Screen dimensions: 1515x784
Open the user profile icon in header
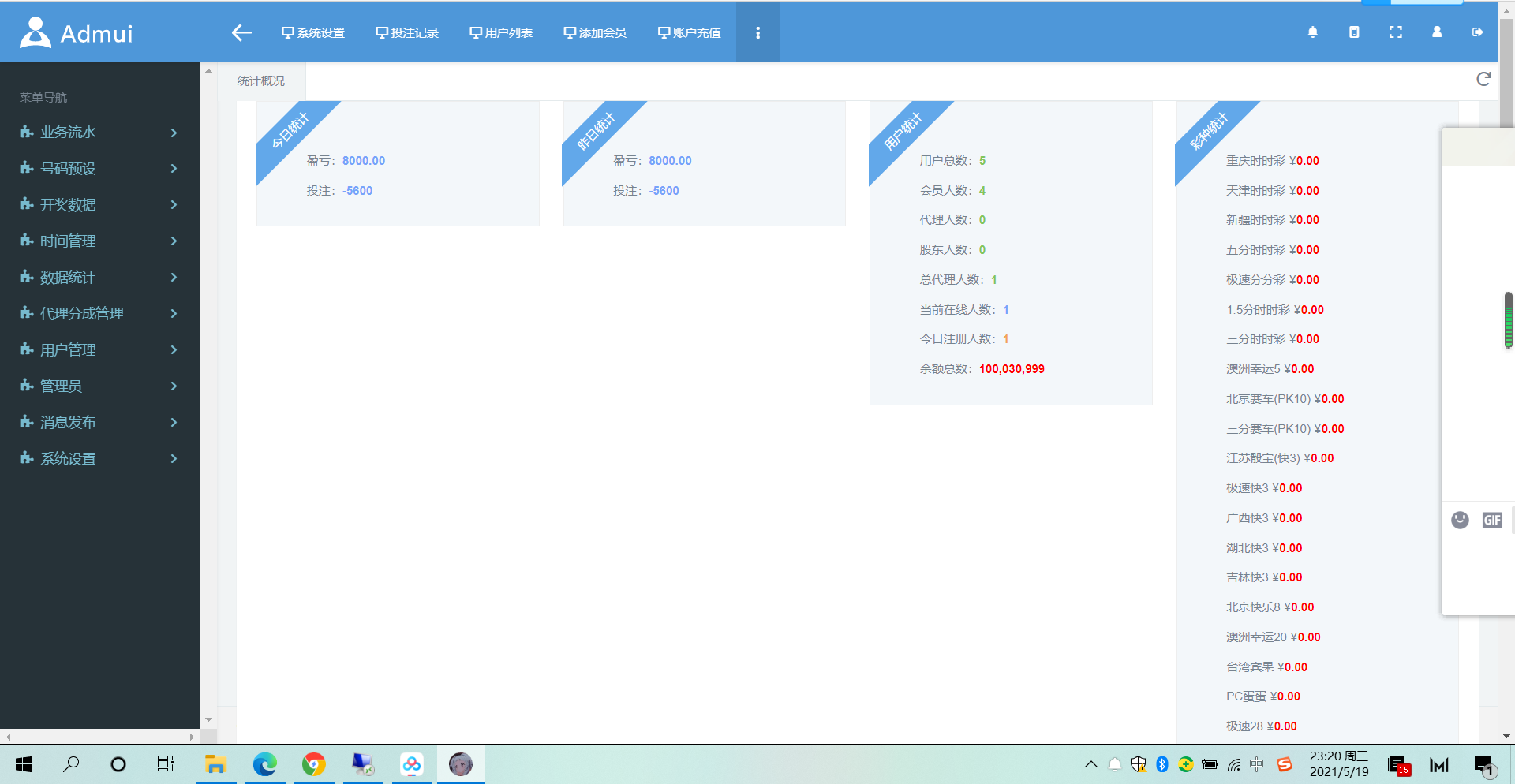pos(1437,32)
